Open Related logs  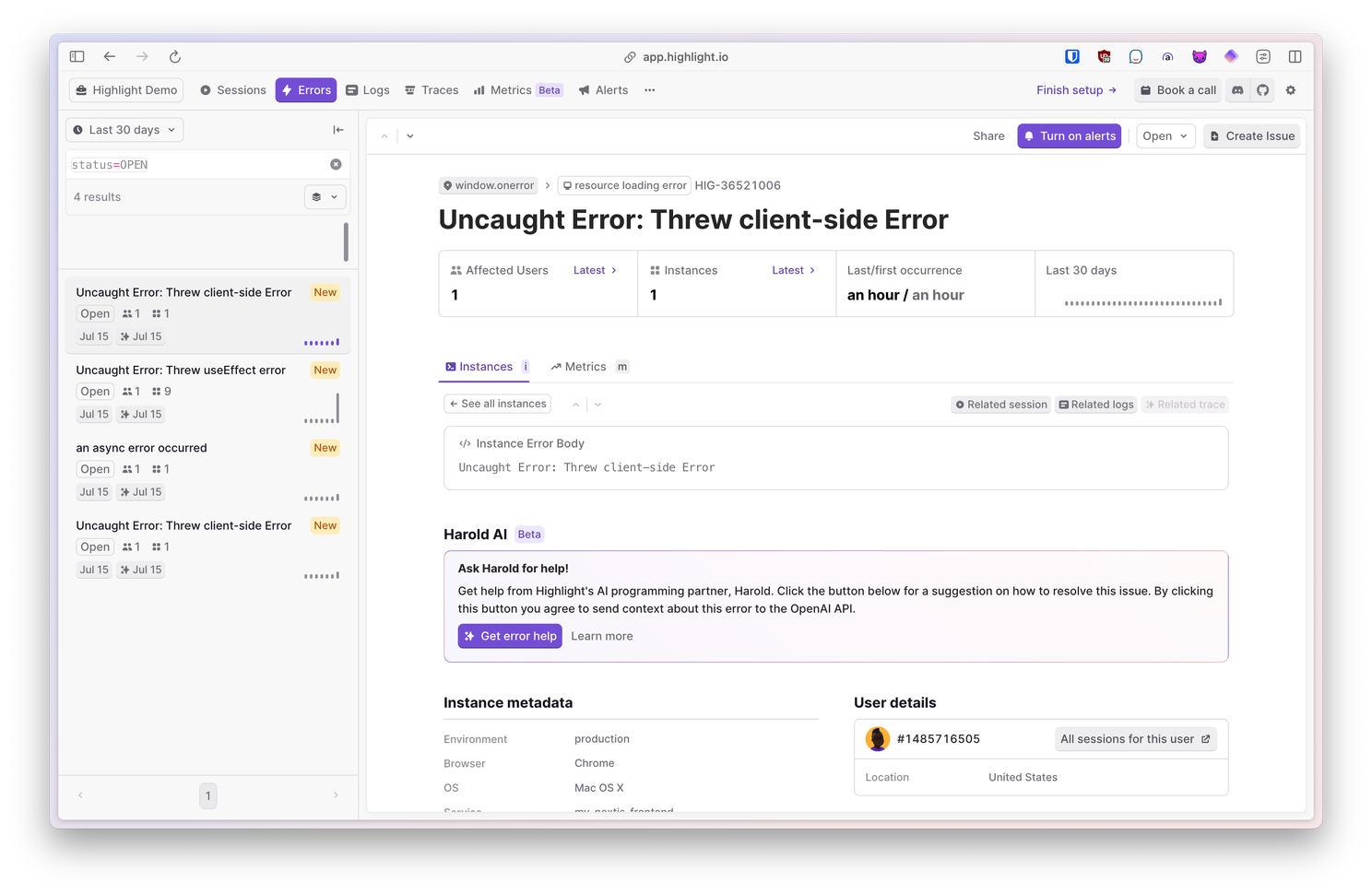pyautogui.click(x=1096, y=405)
